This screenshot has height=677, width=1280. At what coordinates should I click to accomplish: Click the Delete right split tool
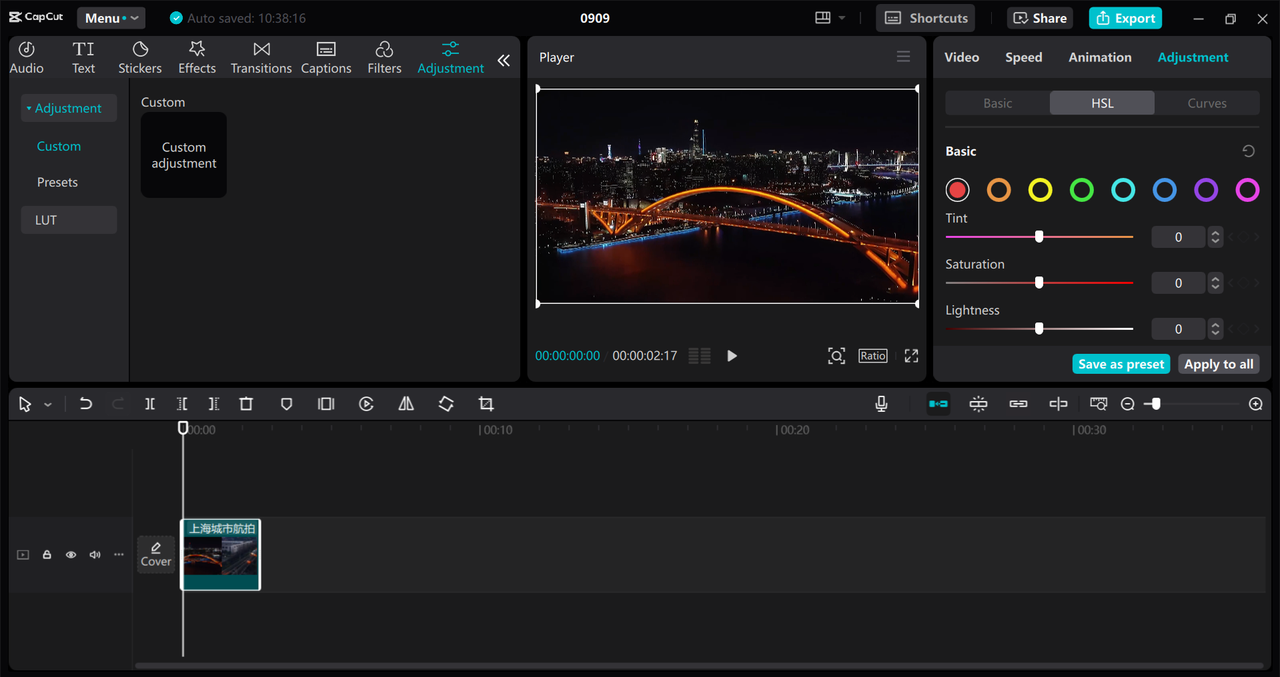pos(214,404)
